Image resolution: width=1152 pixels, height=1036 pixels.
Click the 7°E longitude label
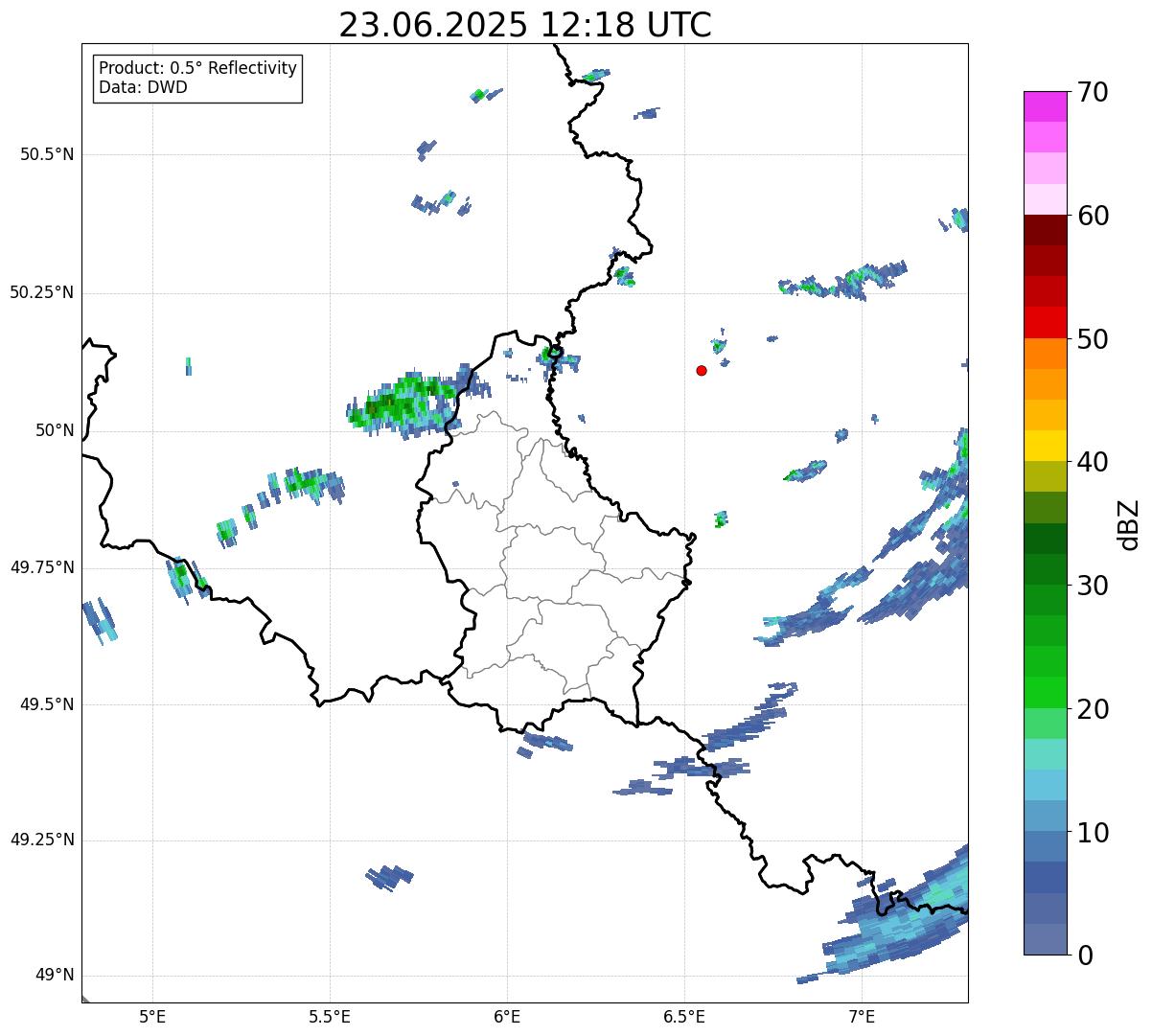click(x=862, y=1016)
